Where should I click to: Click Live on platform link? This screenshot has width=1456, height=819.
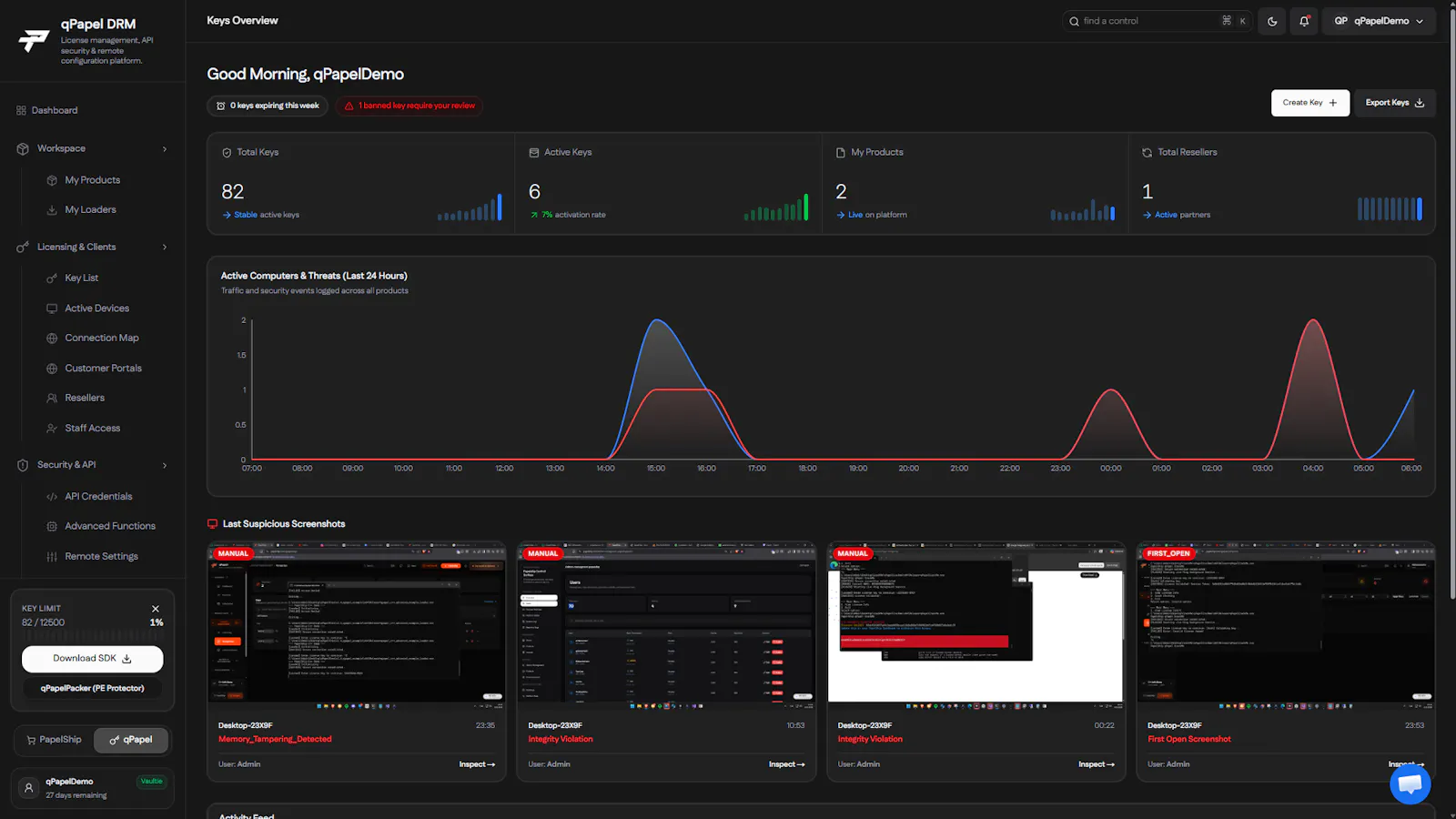click(872, 215)
